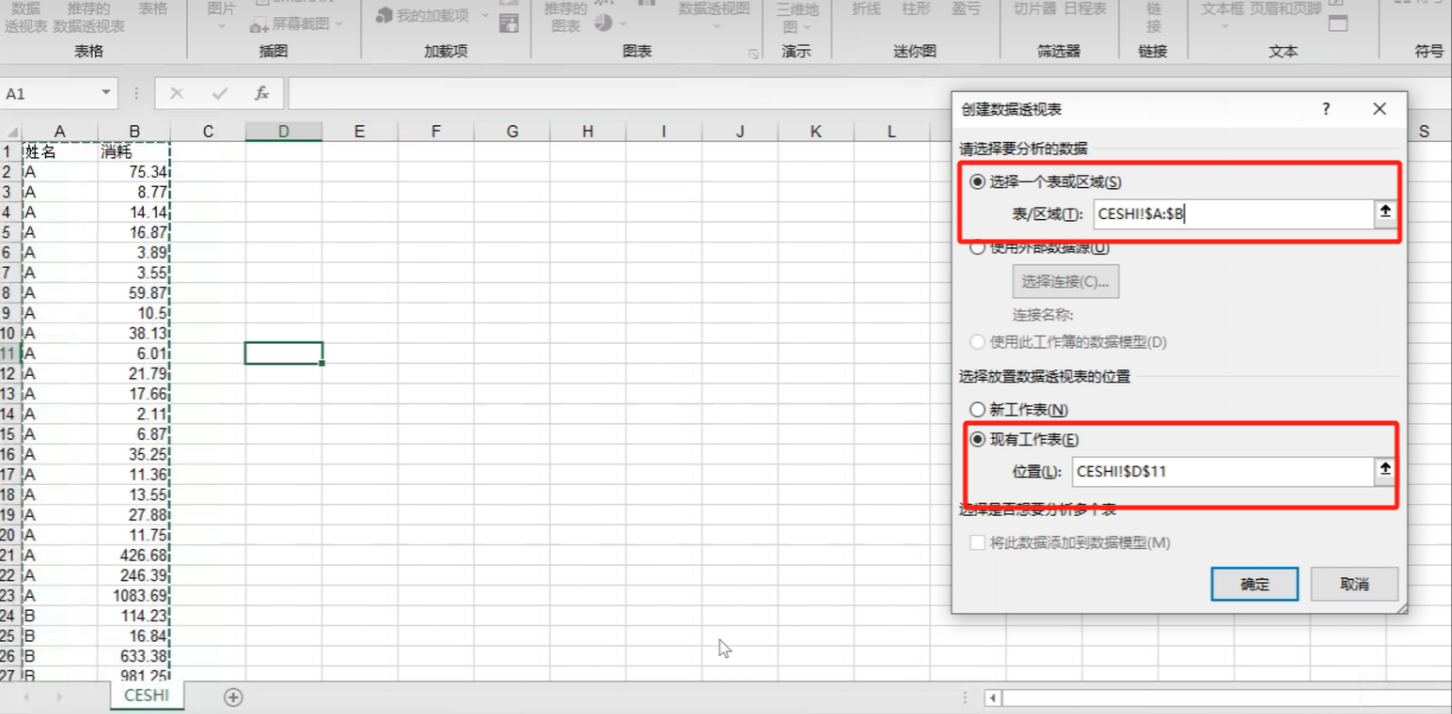Expand the 屏幕截图 dropdown arrow

(x=339, y=23)
